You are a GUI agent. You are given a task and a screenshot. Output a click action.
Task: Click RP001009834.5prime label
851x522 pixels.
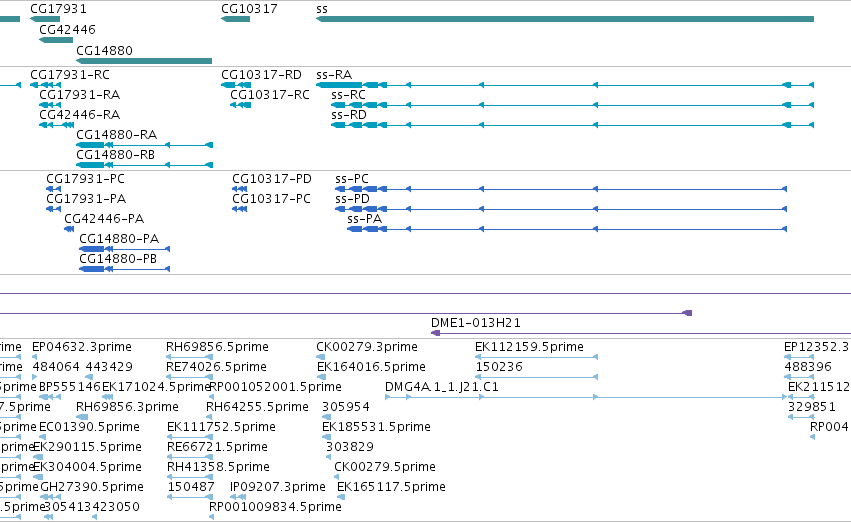coord(276,507)
